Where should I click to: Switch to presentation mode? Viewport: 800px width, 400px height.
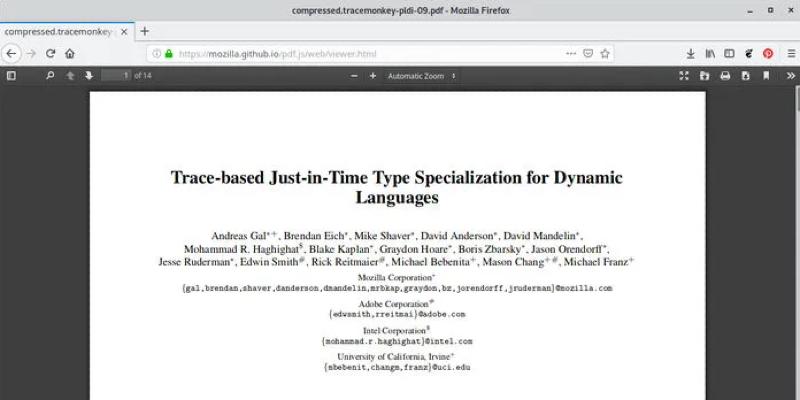tap(684, 75)
